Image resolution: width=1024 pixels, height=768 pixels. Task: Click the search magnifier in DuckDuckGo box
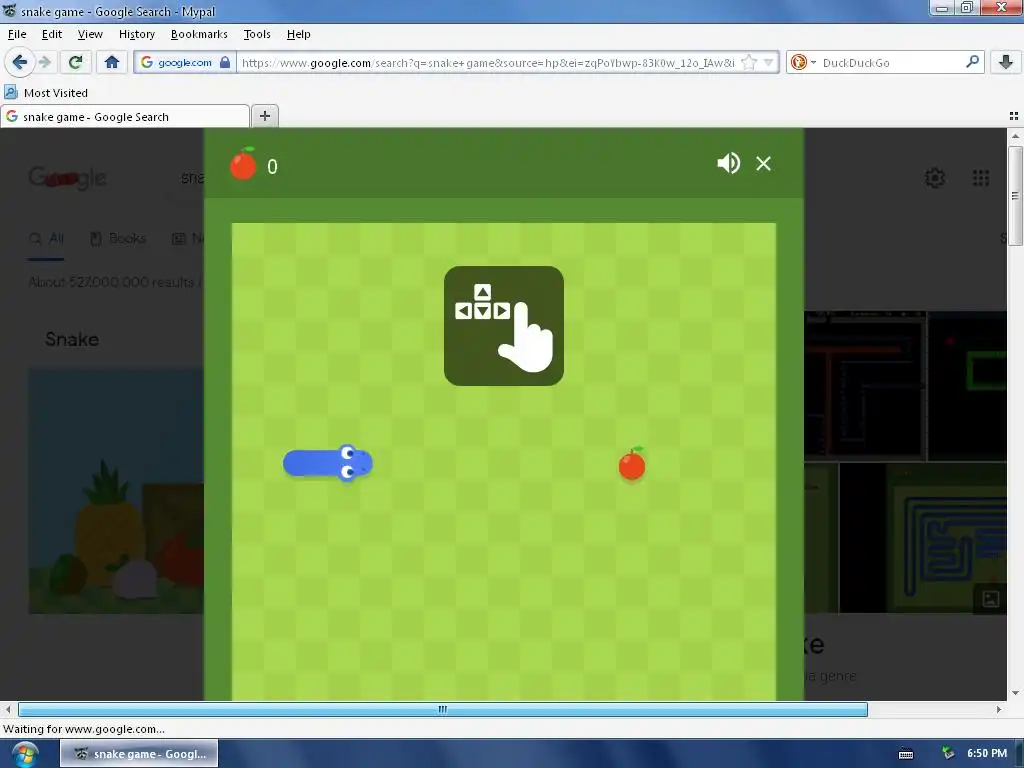tap(972, 62)
